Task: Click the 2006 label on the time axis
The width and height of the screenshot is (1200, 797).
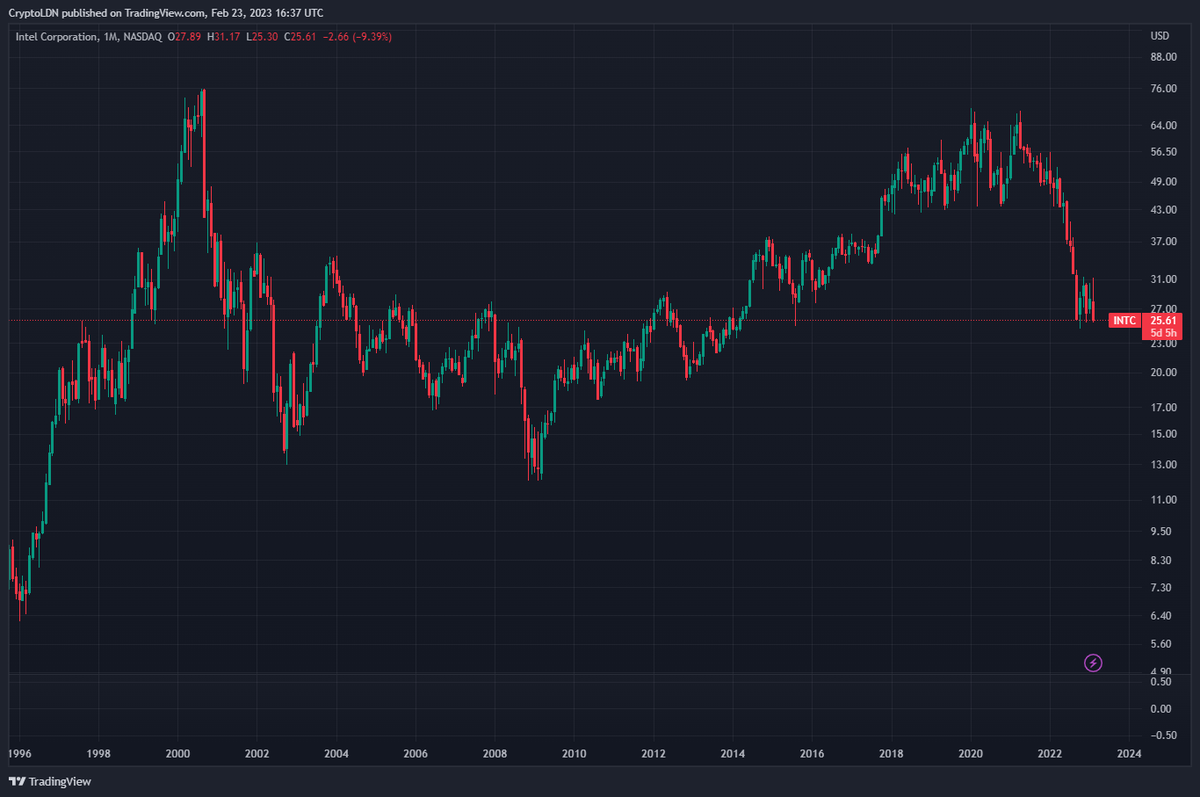Action: (415, 754)
